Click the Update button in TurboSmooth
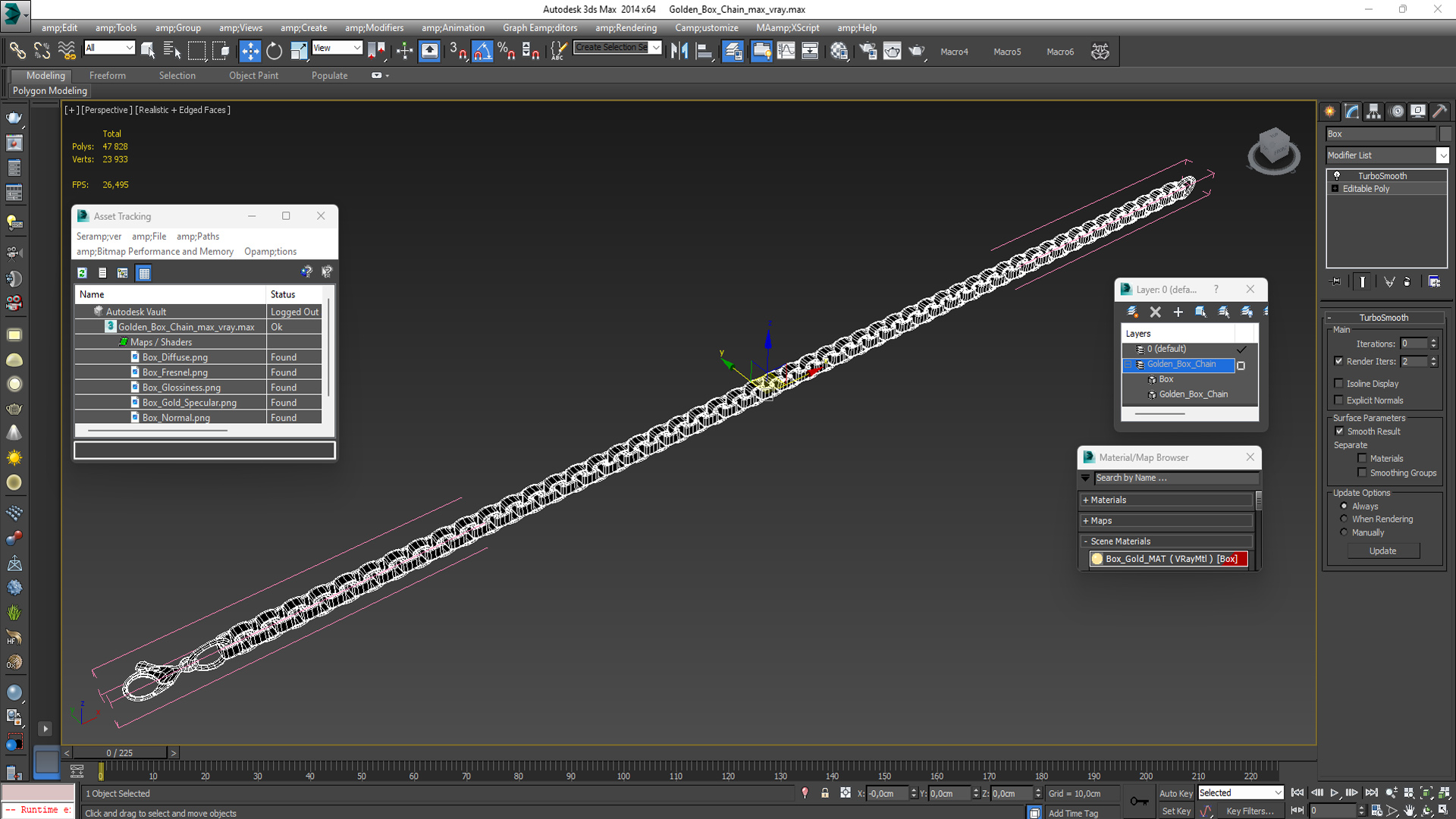Screen dimensions: 1456x819 (x=1382, y=551)
